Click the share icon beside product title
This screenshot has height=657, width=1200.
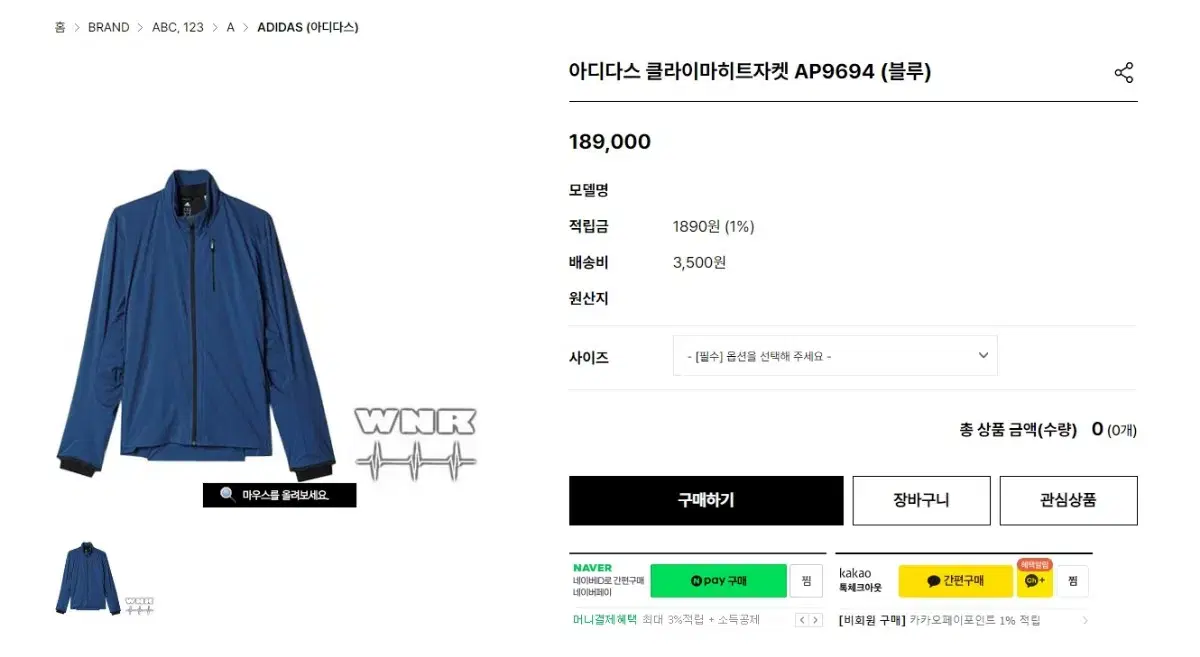1124,73
